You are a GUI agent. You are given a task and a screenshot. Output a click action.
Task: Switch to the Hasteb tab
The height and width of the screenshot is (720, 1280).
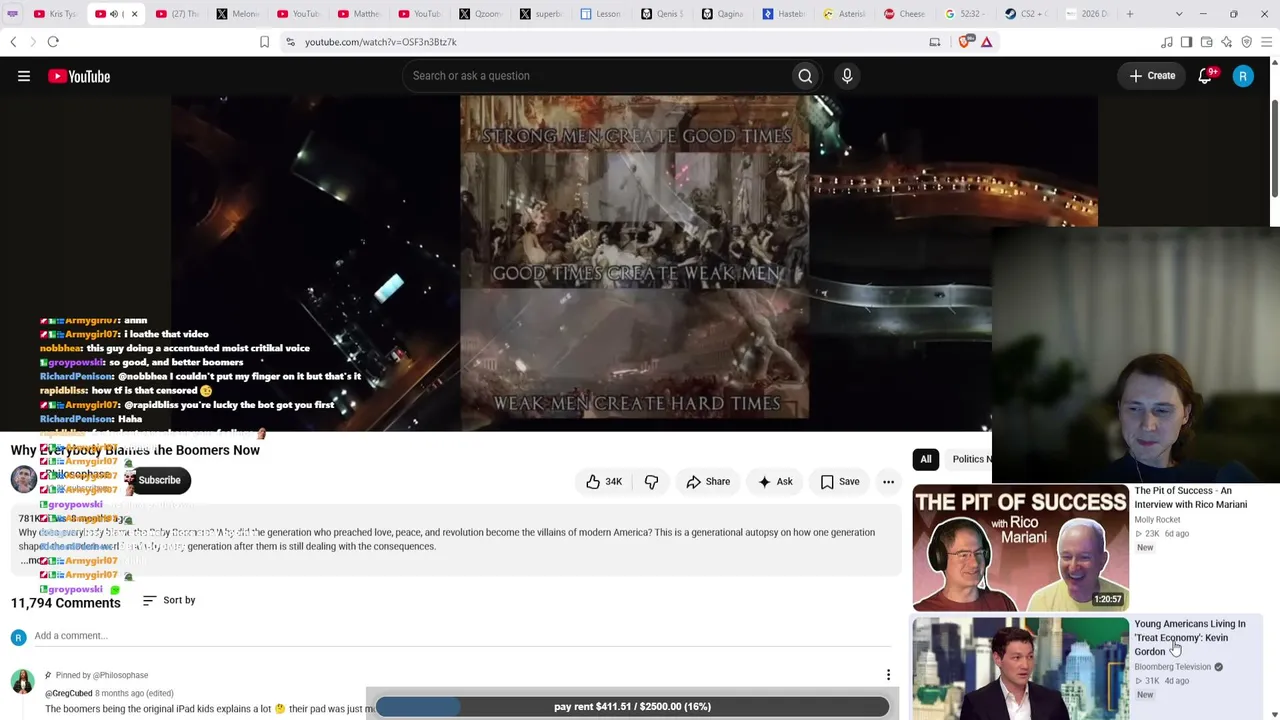782,14
